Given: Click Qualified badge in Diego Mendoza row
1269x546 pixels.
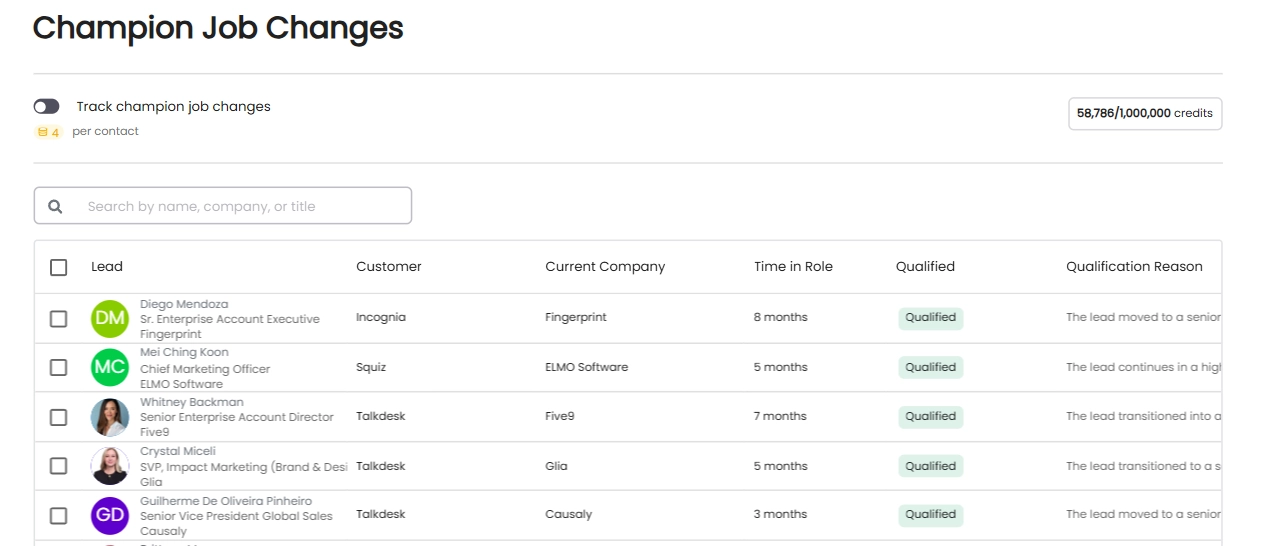Looking at the screenshot, I should tap(931, 318).
